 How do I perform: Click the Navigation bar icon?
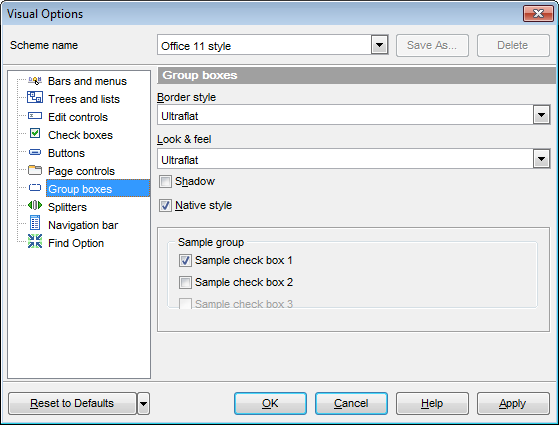click(35, 223)
